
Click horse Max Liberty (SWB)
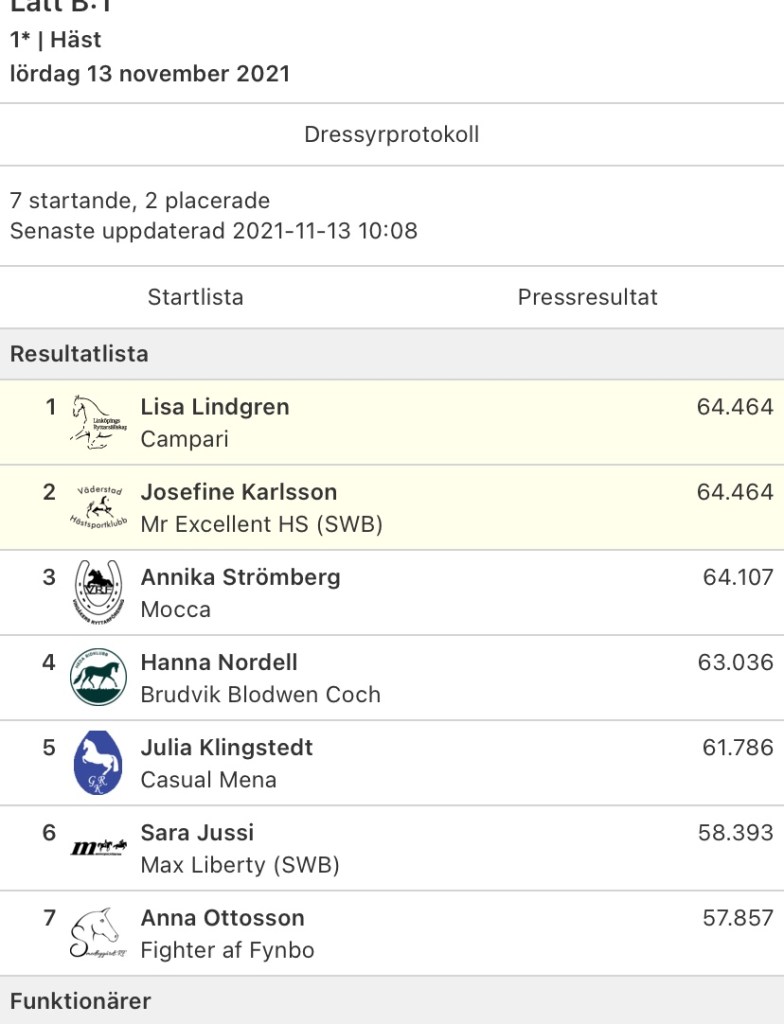tap(240, 865)
